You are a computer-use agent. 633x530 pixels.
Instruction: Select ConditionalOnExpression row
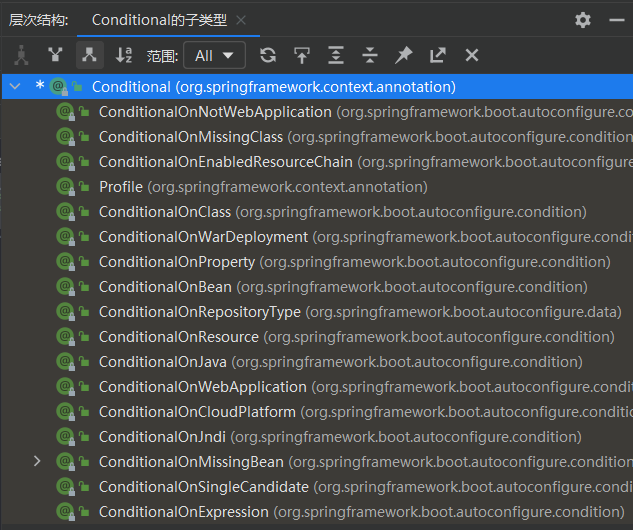coord(317,512)
